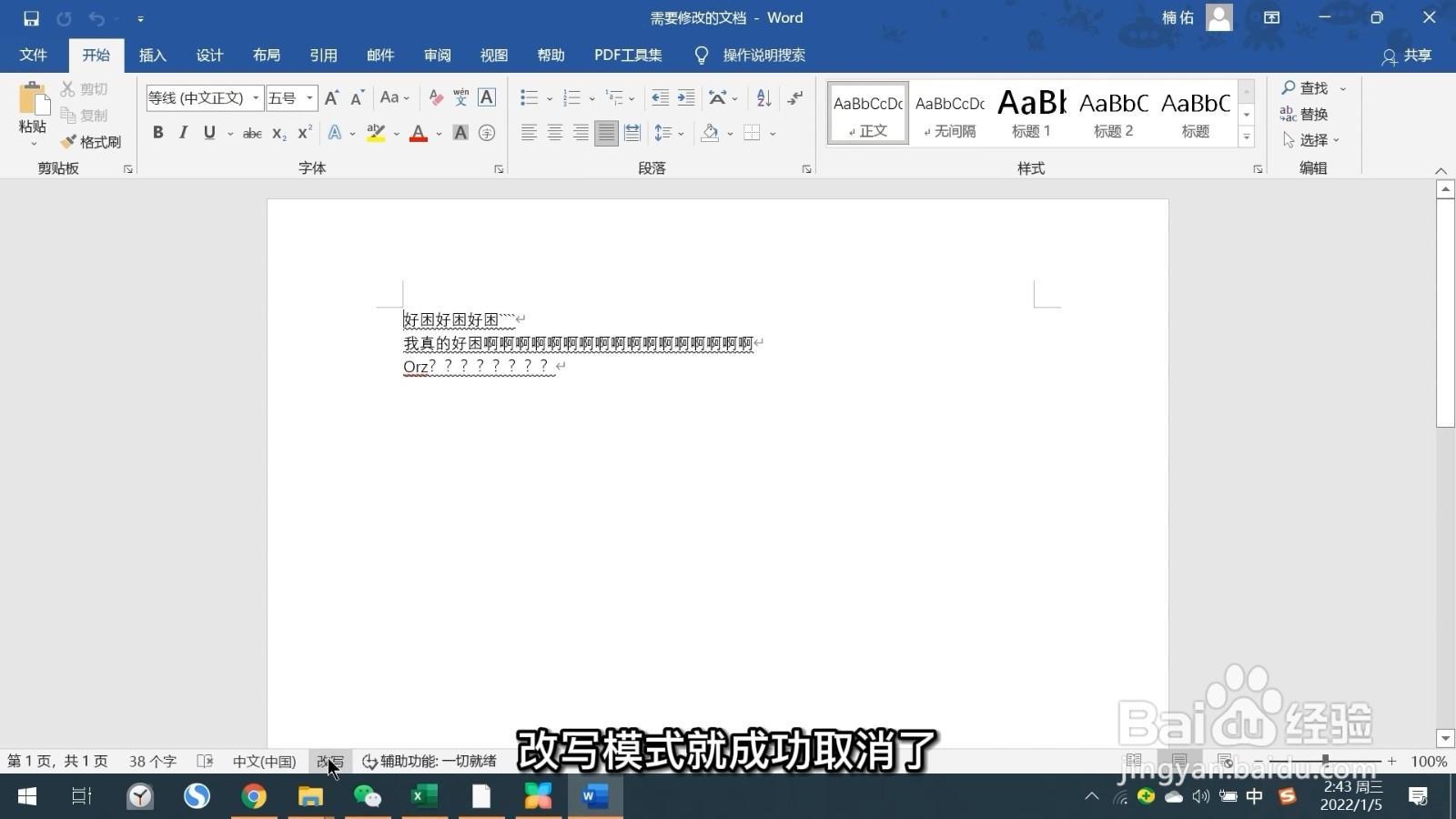Screen dimensions: 1456x819
Task: Open WeChat from taskbar
Action: pyautogui.click(x=368, y=796)
